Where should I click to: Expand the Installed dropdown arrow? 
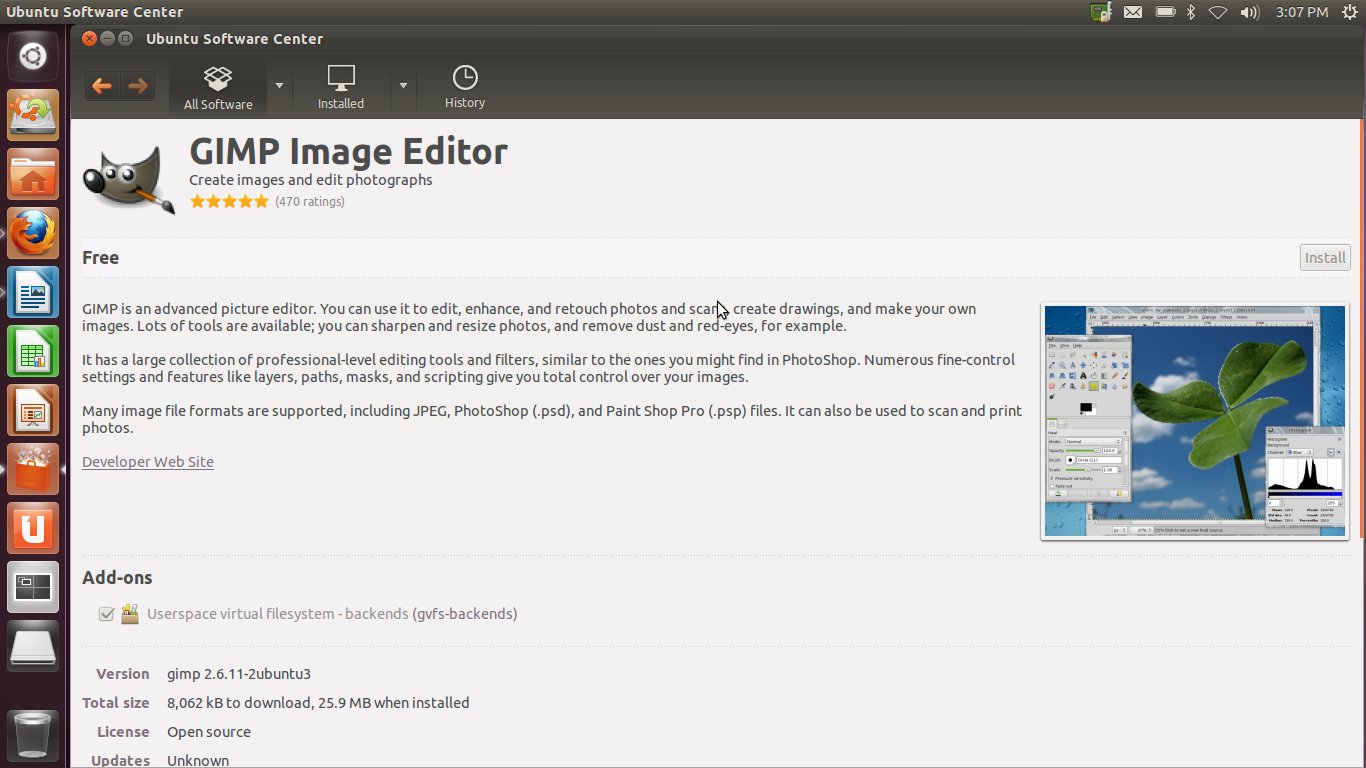403,86
